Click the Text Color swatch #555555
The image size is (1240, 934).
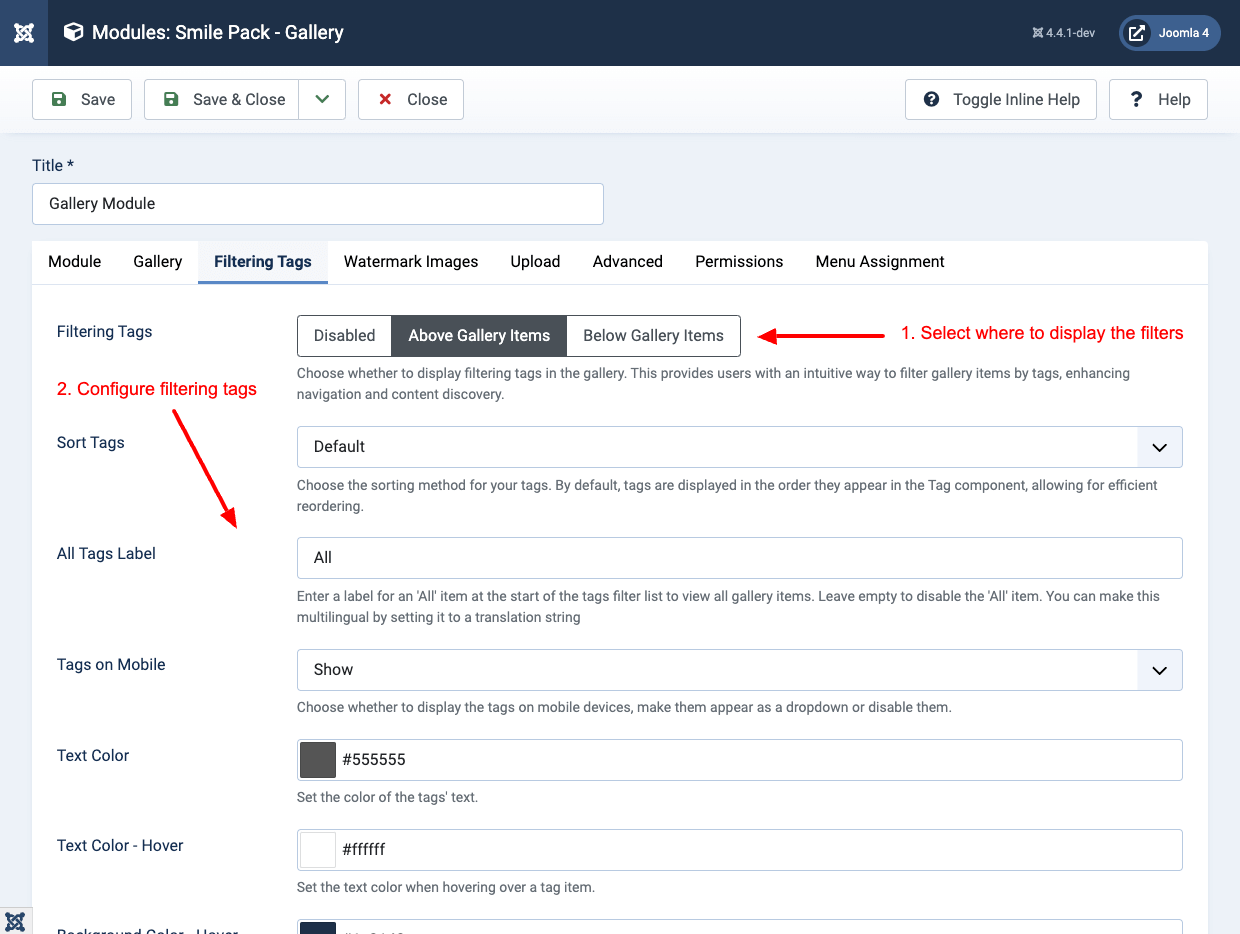[318, 760]
